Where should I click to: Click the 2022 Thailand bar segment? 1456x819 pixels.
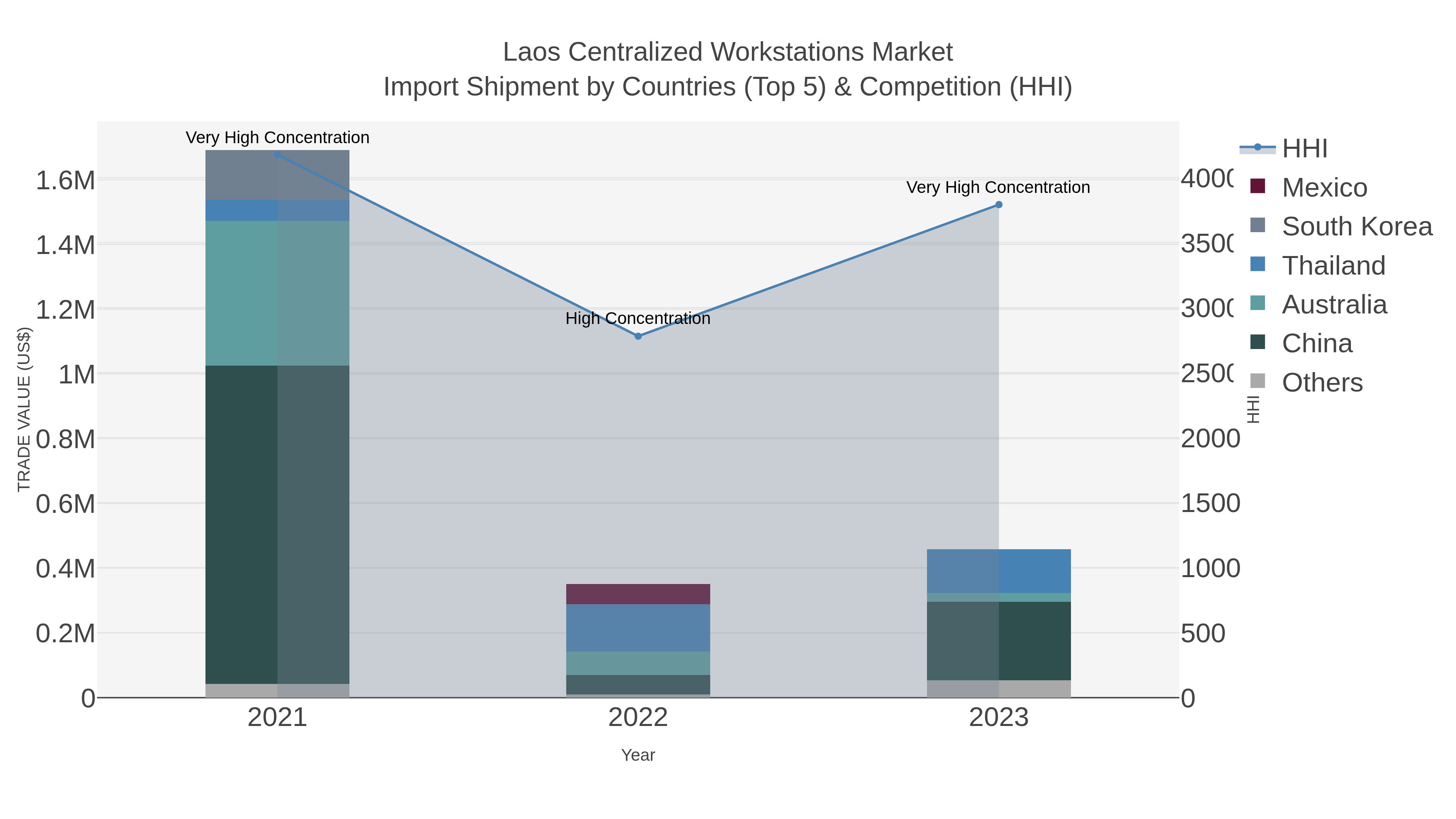[638, 628]
